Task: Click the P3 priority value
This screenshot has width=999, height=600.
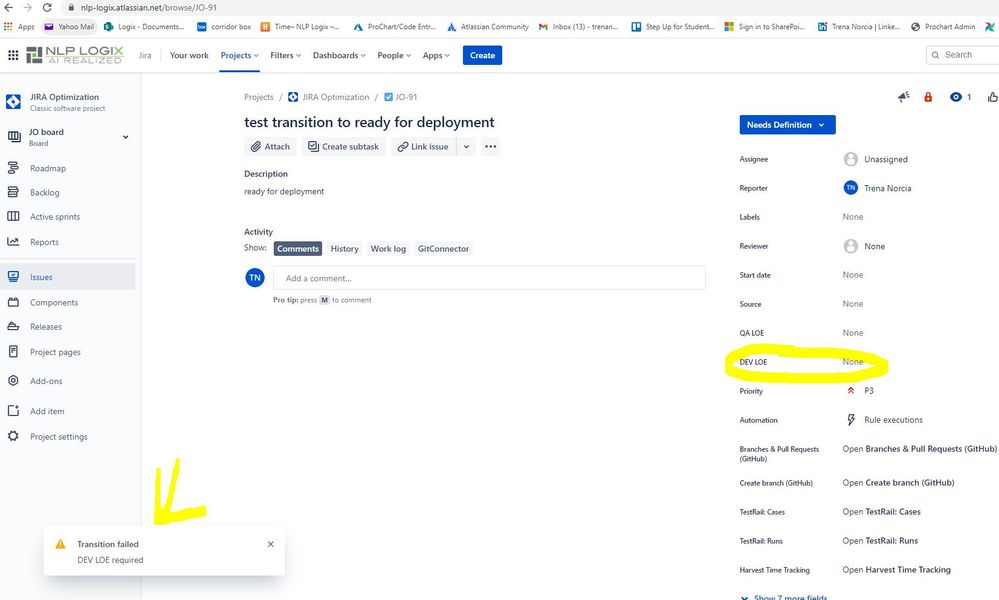Action: 868,390
